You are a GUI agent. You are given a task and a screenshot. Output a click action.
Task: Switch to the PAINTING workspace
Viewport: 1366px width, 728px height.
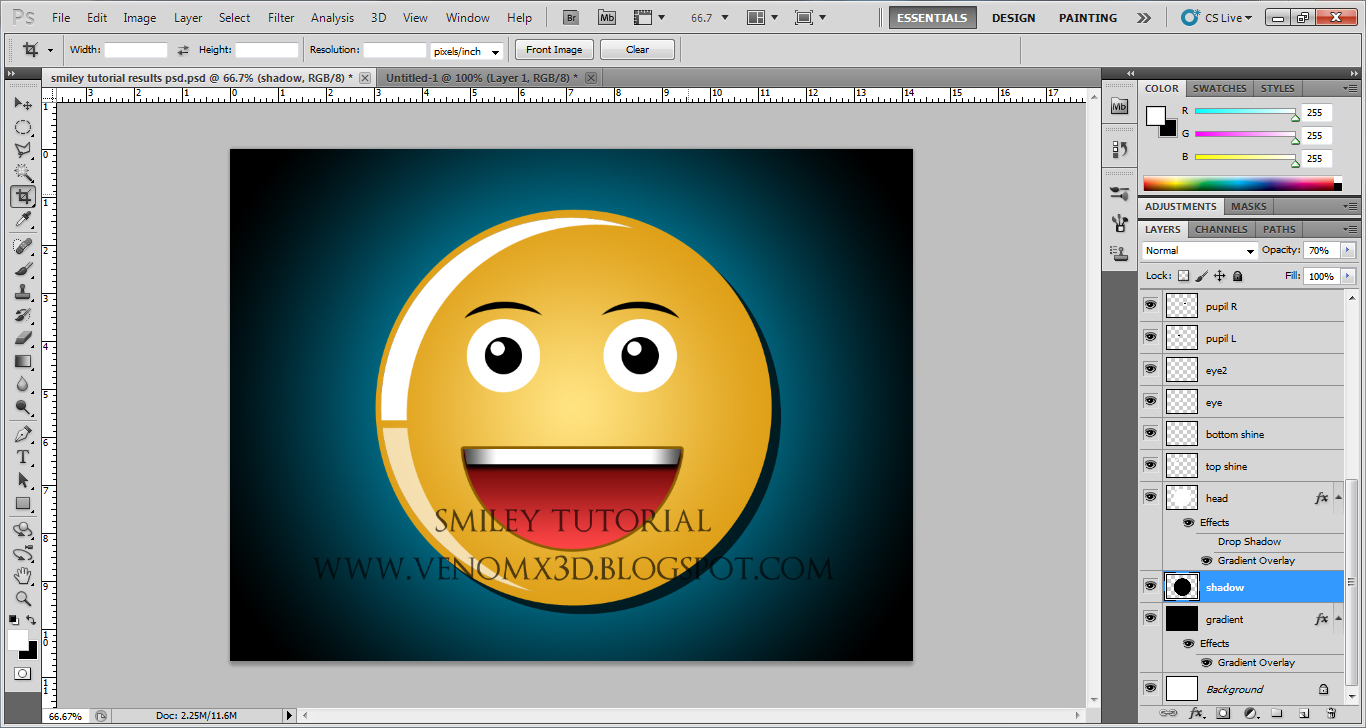[1087, 17]
